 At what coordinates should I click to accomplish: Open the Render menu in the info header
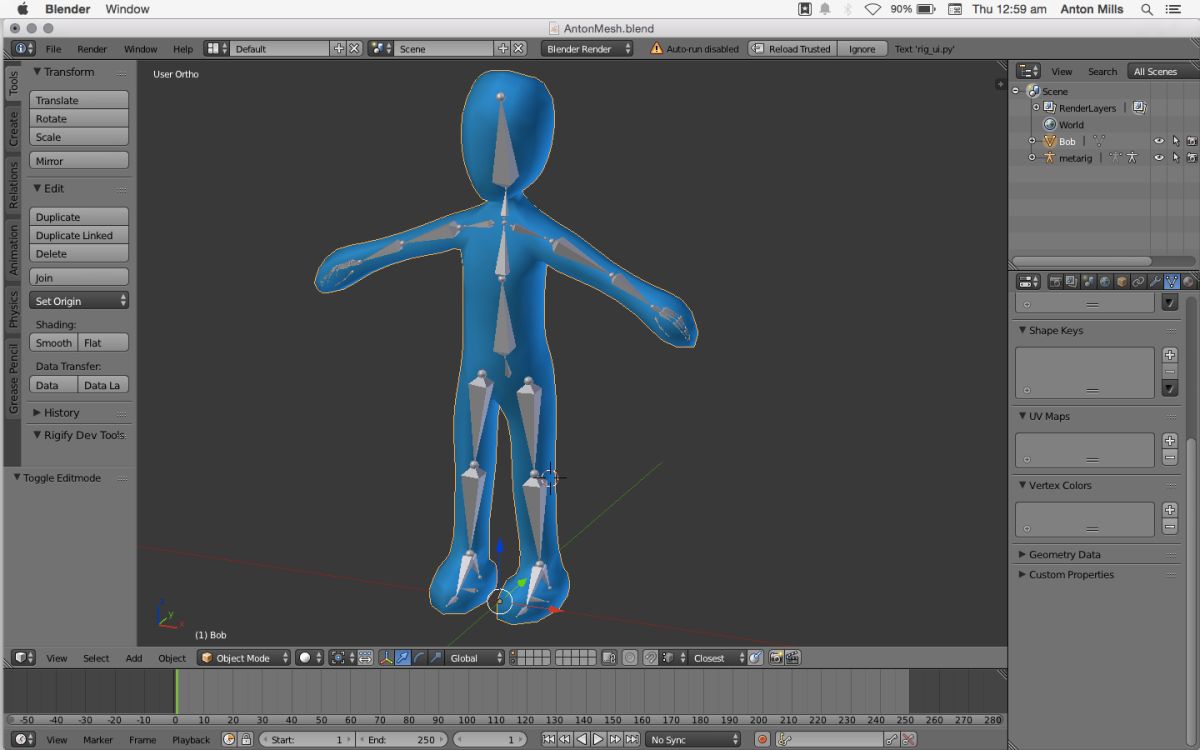92,48
